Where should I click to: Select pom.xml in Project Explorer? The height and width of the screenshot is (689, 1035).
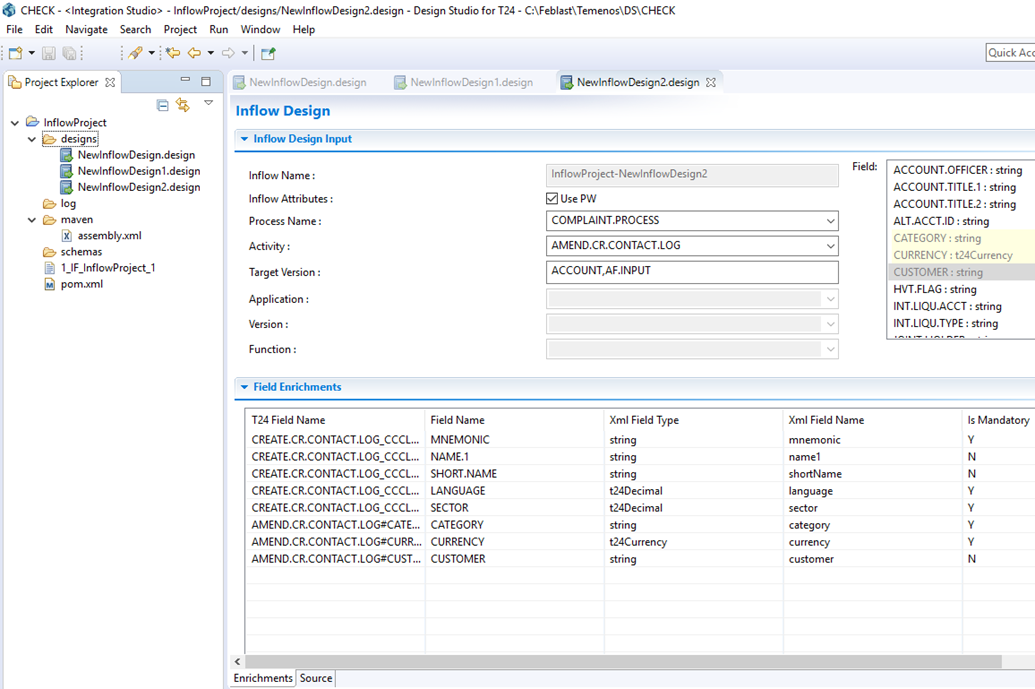[81, 284]
